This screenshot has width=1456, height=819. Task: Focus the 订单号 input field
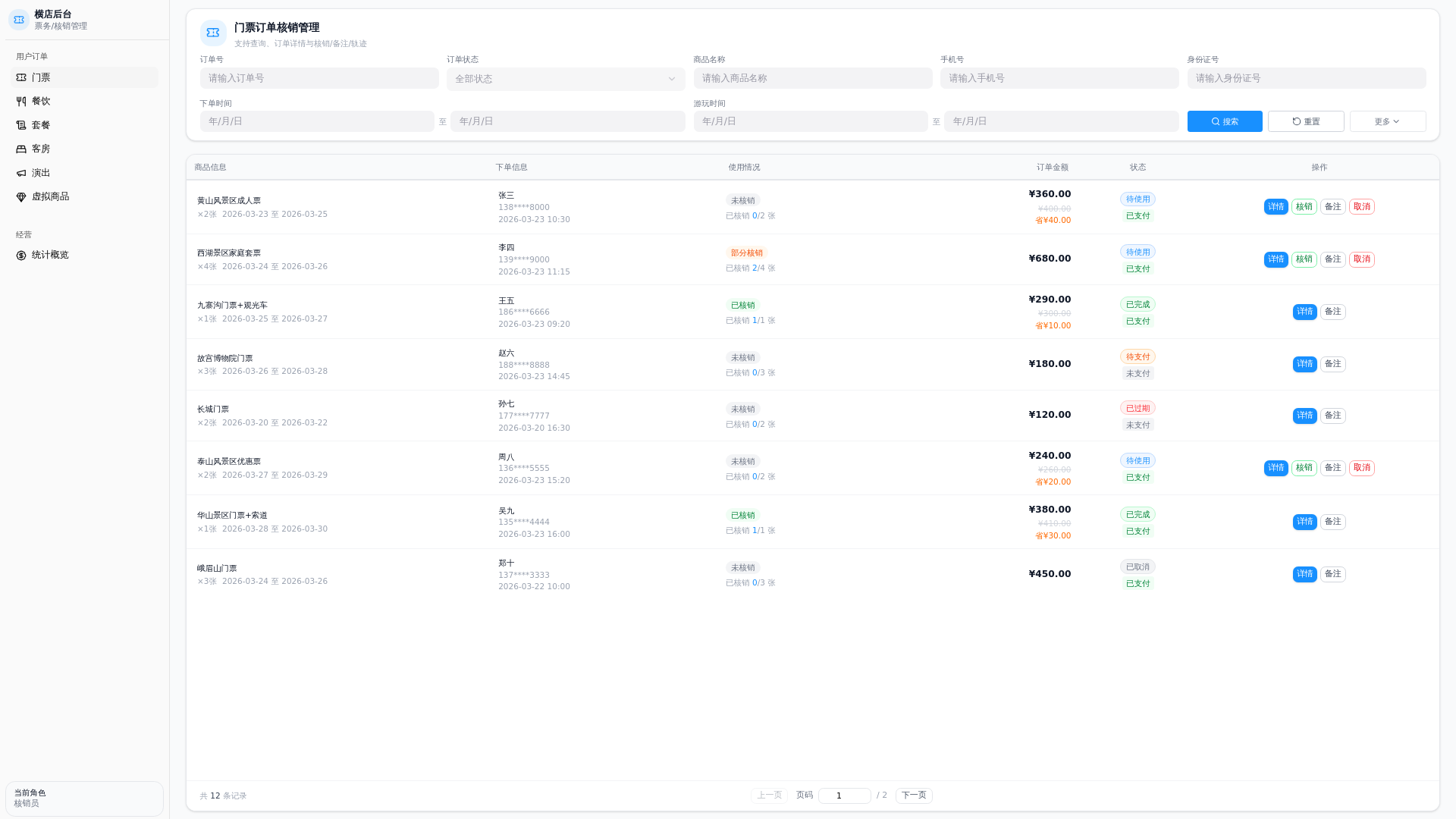pos(319,78)
